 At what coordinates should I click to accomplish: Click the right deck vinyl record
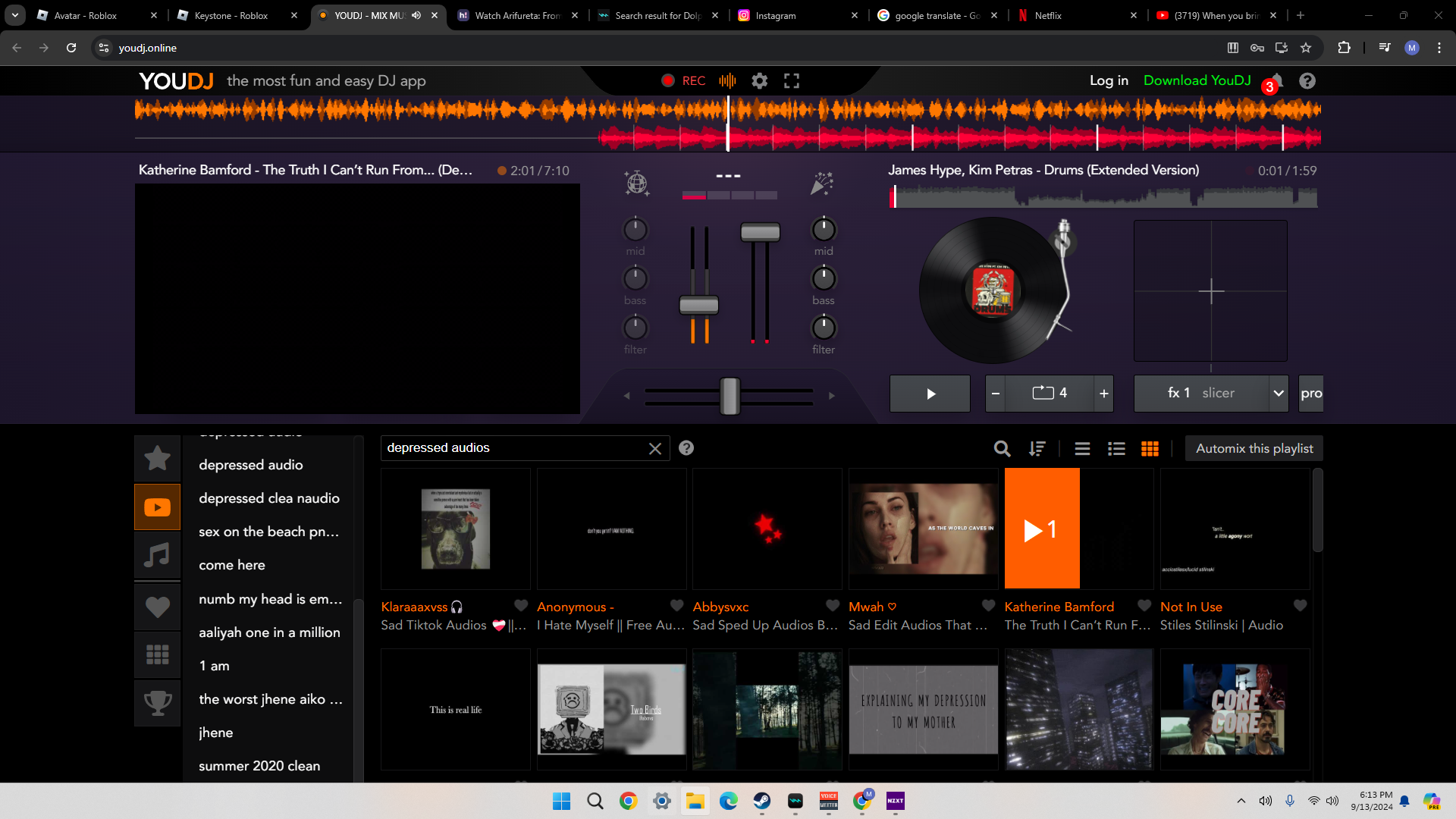(993, 290)
